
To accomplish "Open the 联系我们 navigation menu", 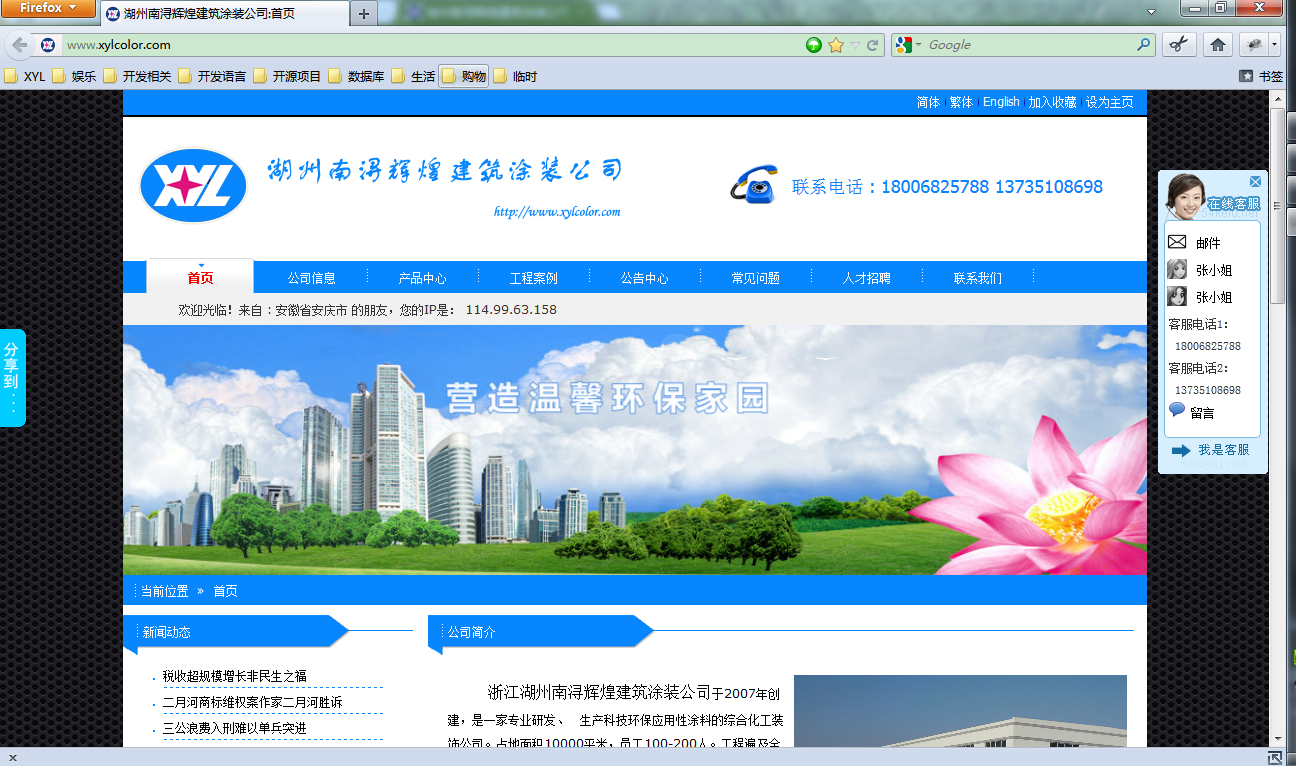I will coord(977,278).
